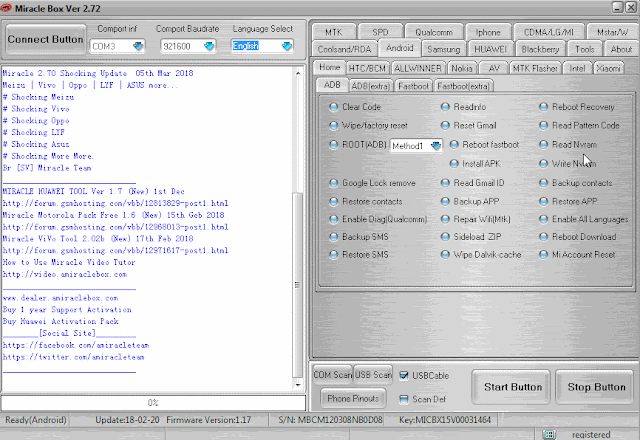This screenshot has height=440, width=640.
Task: Click the Firmware Version:1.17 status text
Action: tap(209, 420)
